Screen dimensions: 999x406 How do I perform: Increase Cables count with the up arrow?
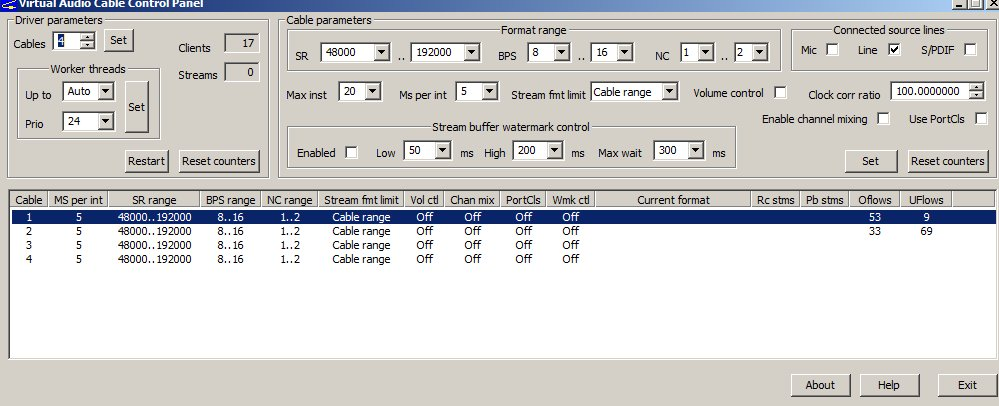[x=88, y=36]
